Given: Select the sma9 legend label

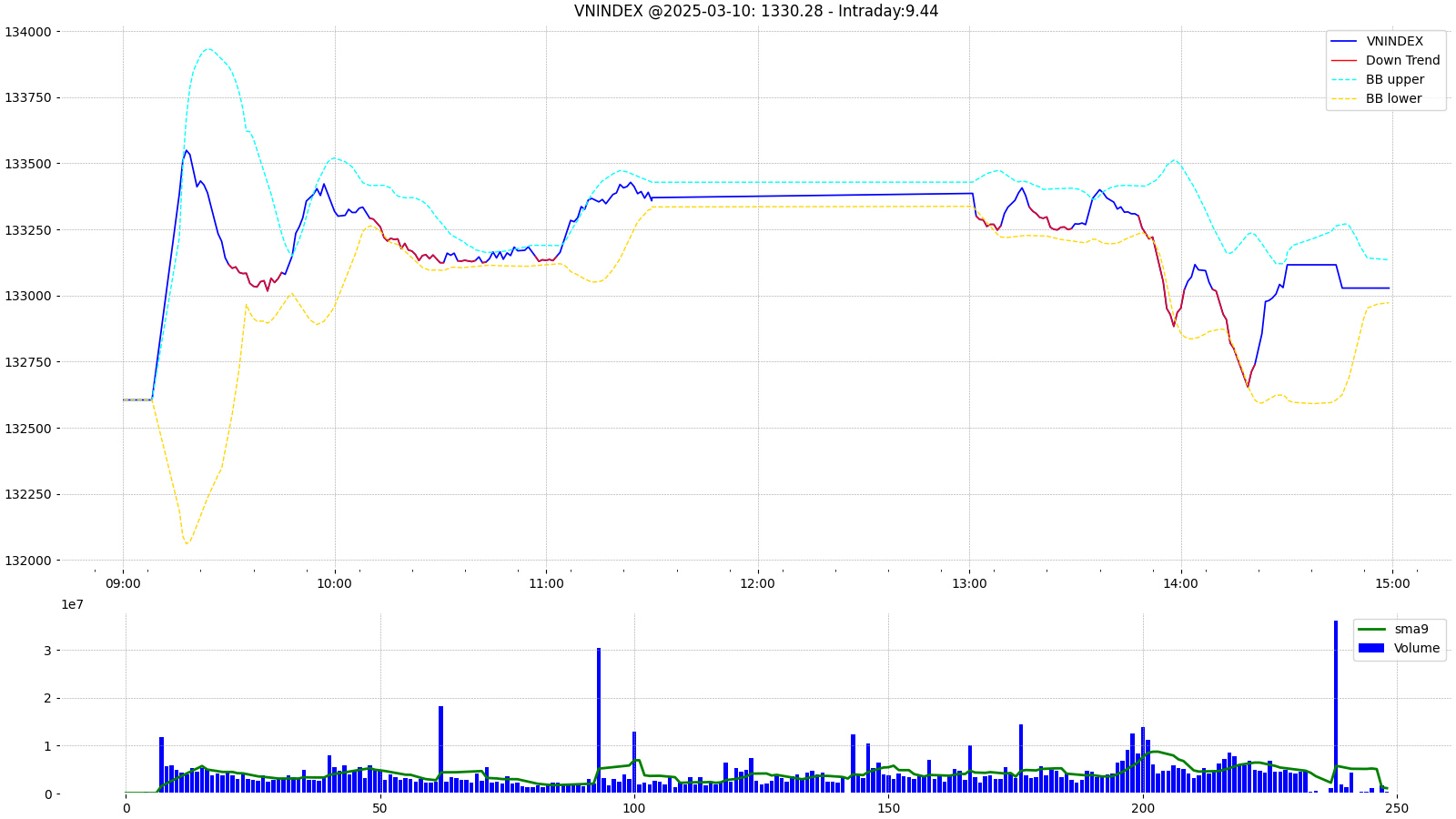Looking at the screenshot, I should tap(1410, 629).
